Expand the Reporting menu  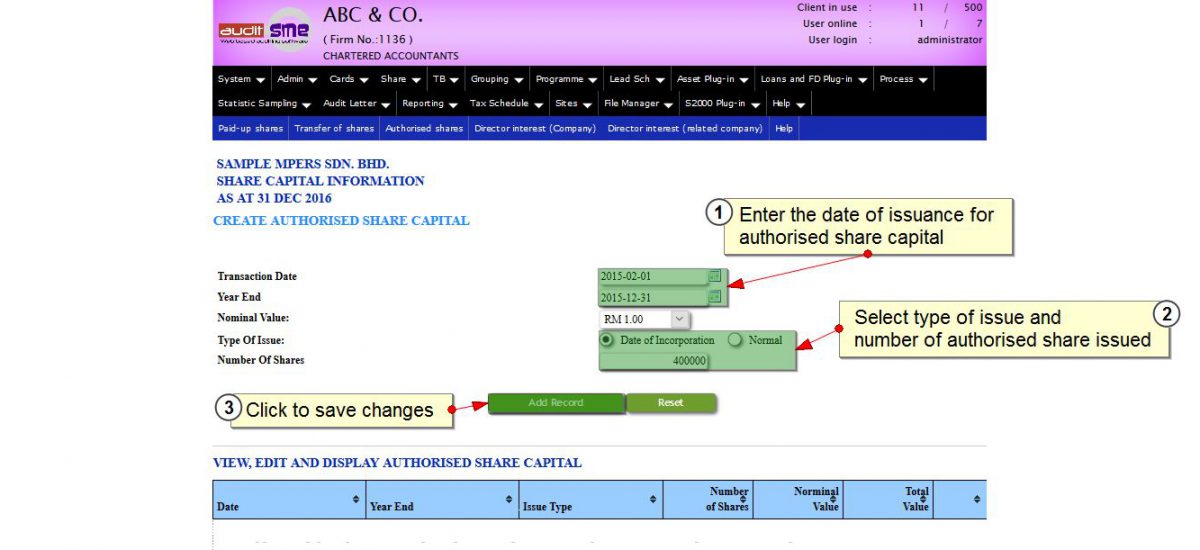click(429, 103)
